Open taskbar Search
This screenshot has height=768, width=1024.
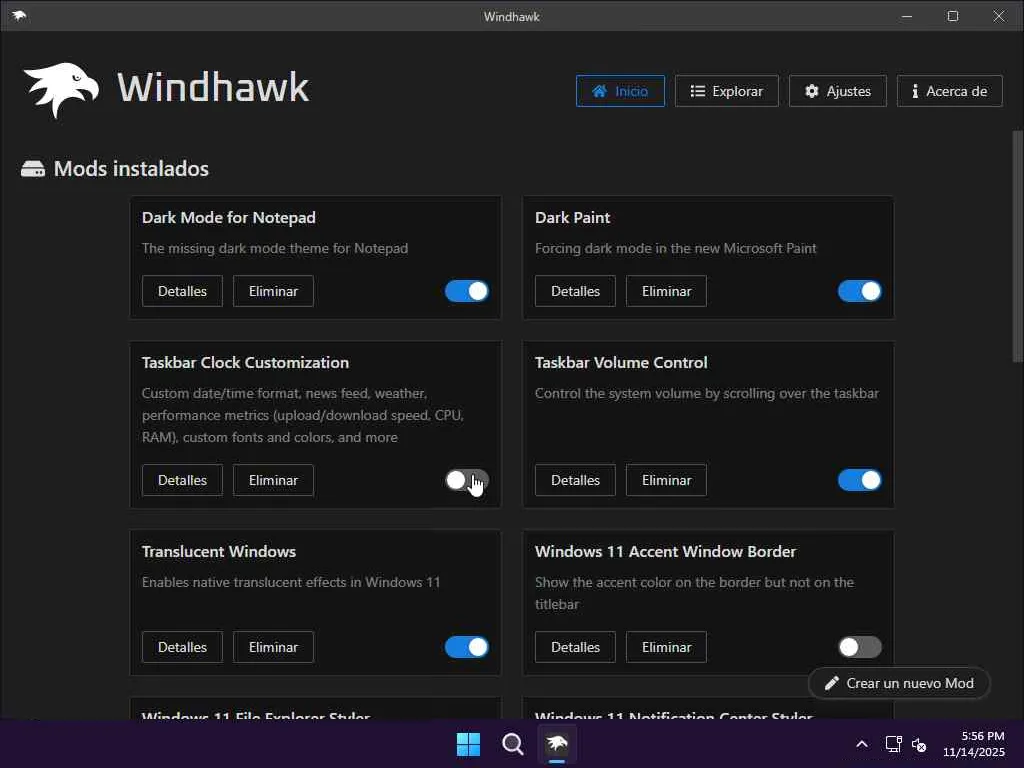[513, 744]
